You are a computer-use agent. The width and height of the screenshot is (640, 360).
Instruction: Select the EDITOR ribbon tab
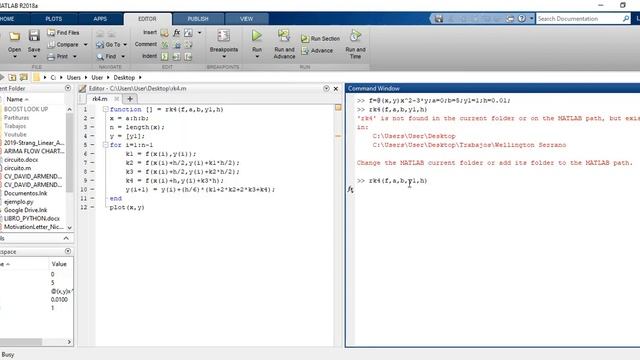click(147, 19)
